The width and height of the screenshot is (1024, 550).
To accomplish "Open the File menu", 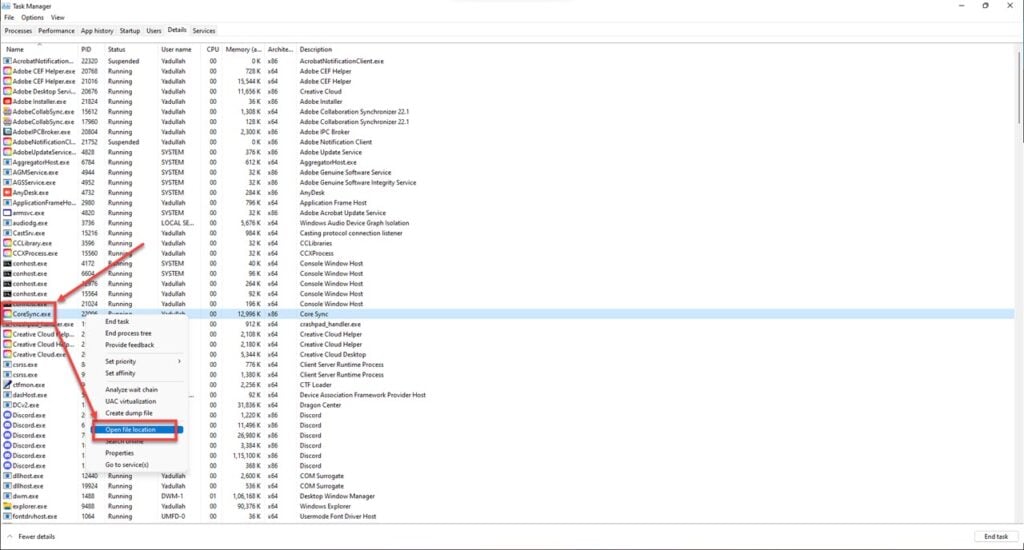I will click(9, 18).
